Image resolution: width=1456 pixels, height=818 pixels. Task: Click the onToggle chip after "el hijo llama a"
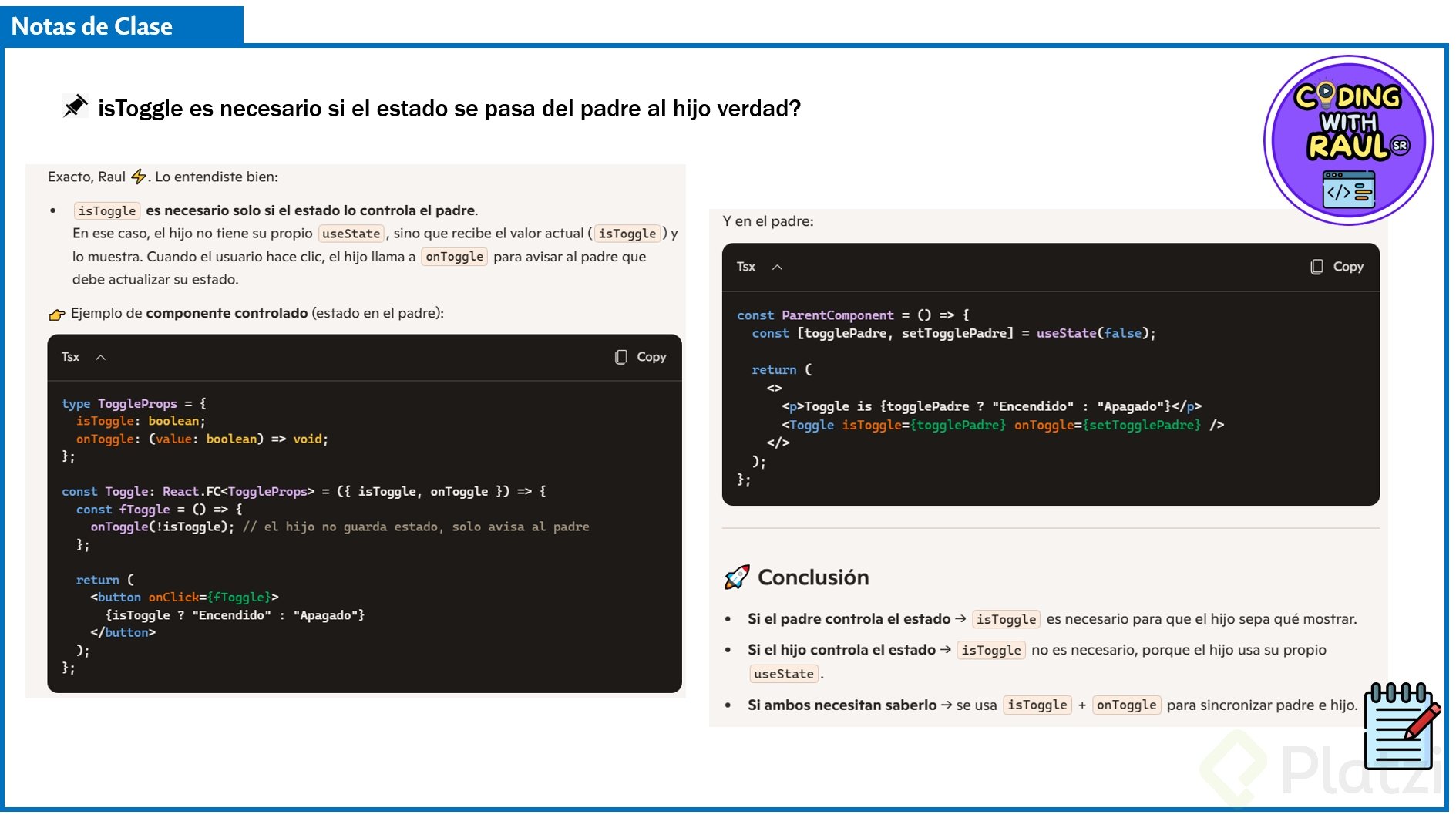coord(455,257)
